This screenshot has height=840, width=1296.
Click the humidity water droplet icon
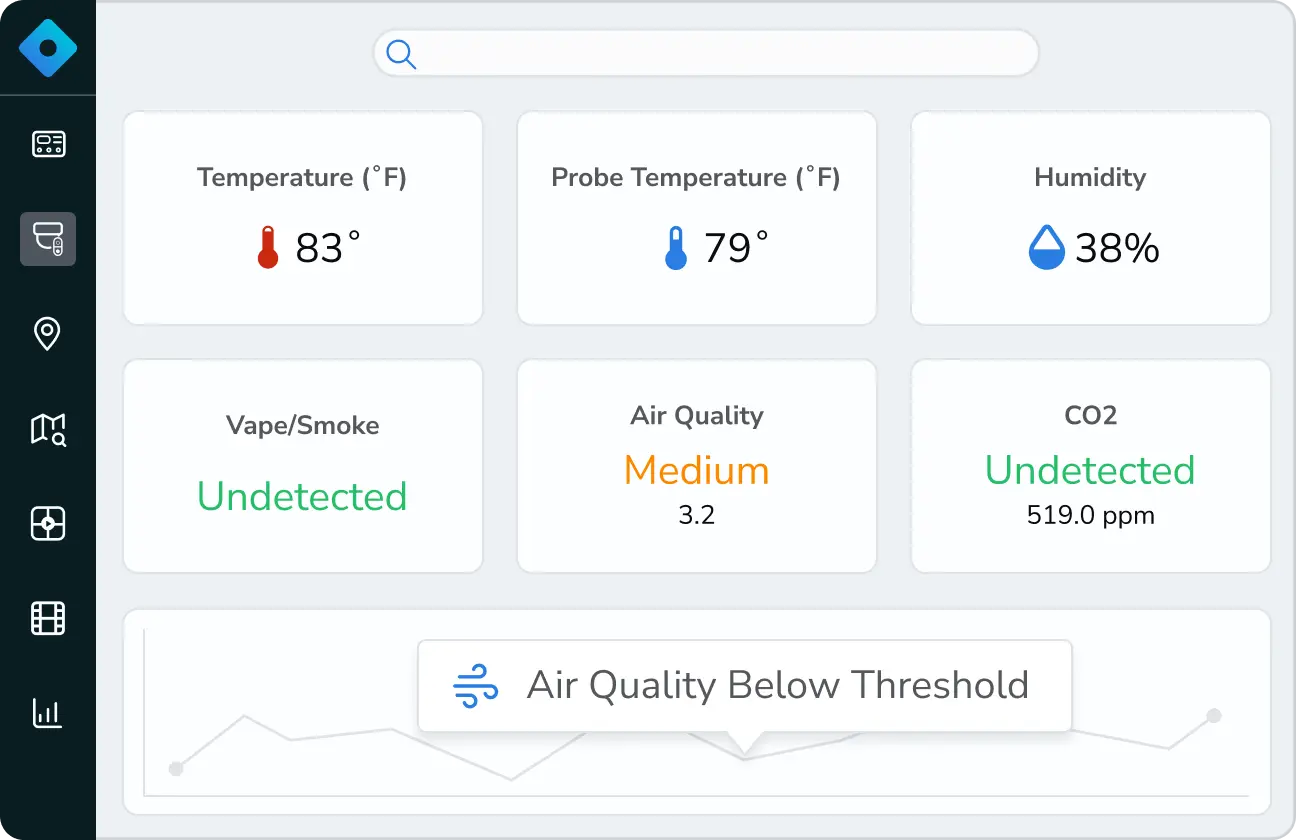click(1046, 247)
